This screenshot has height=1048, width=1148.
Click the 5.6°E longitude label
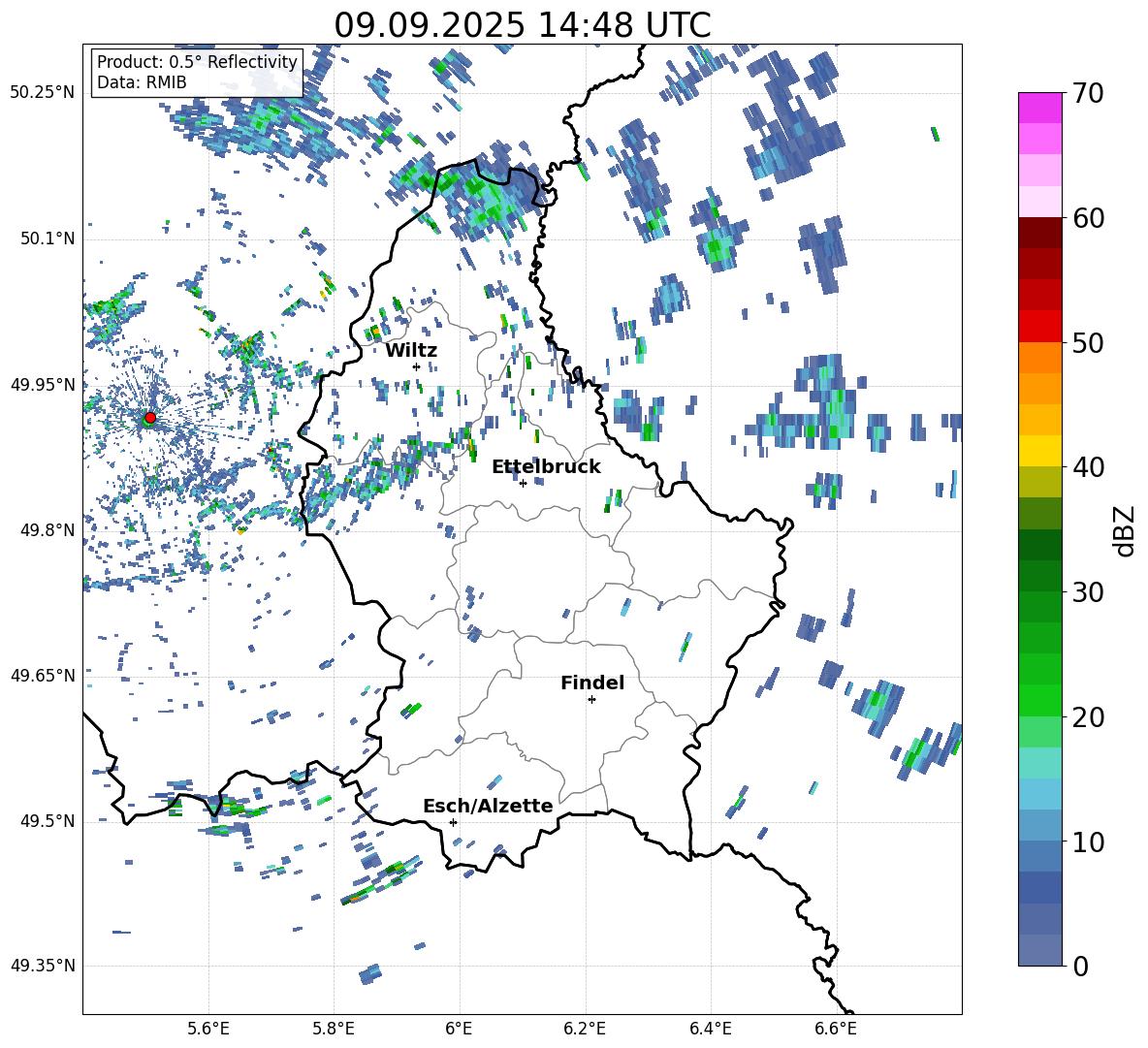pyautogui.click(x=207, y=1029)
